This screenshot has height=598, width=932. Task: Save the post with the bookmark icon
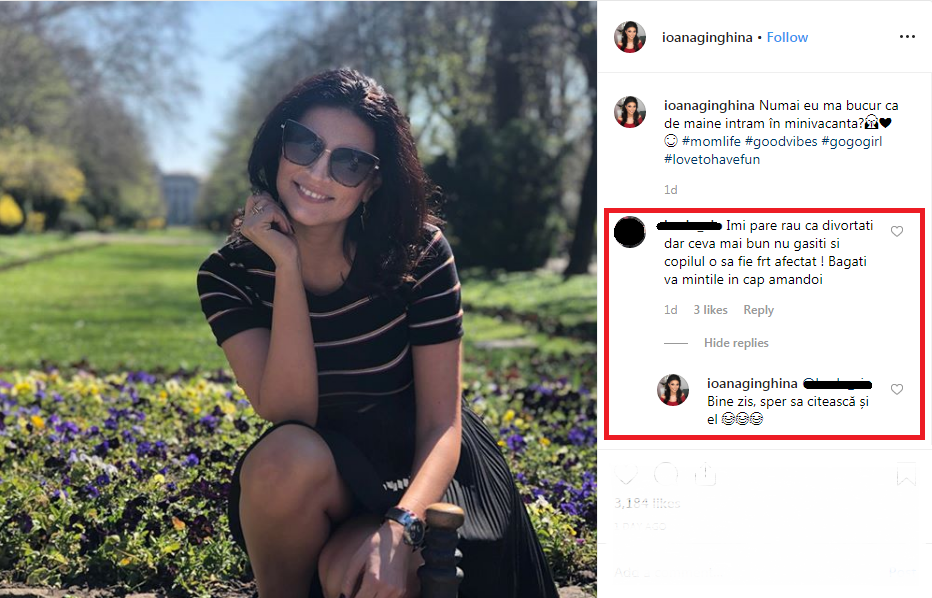(x=906, y=476)
